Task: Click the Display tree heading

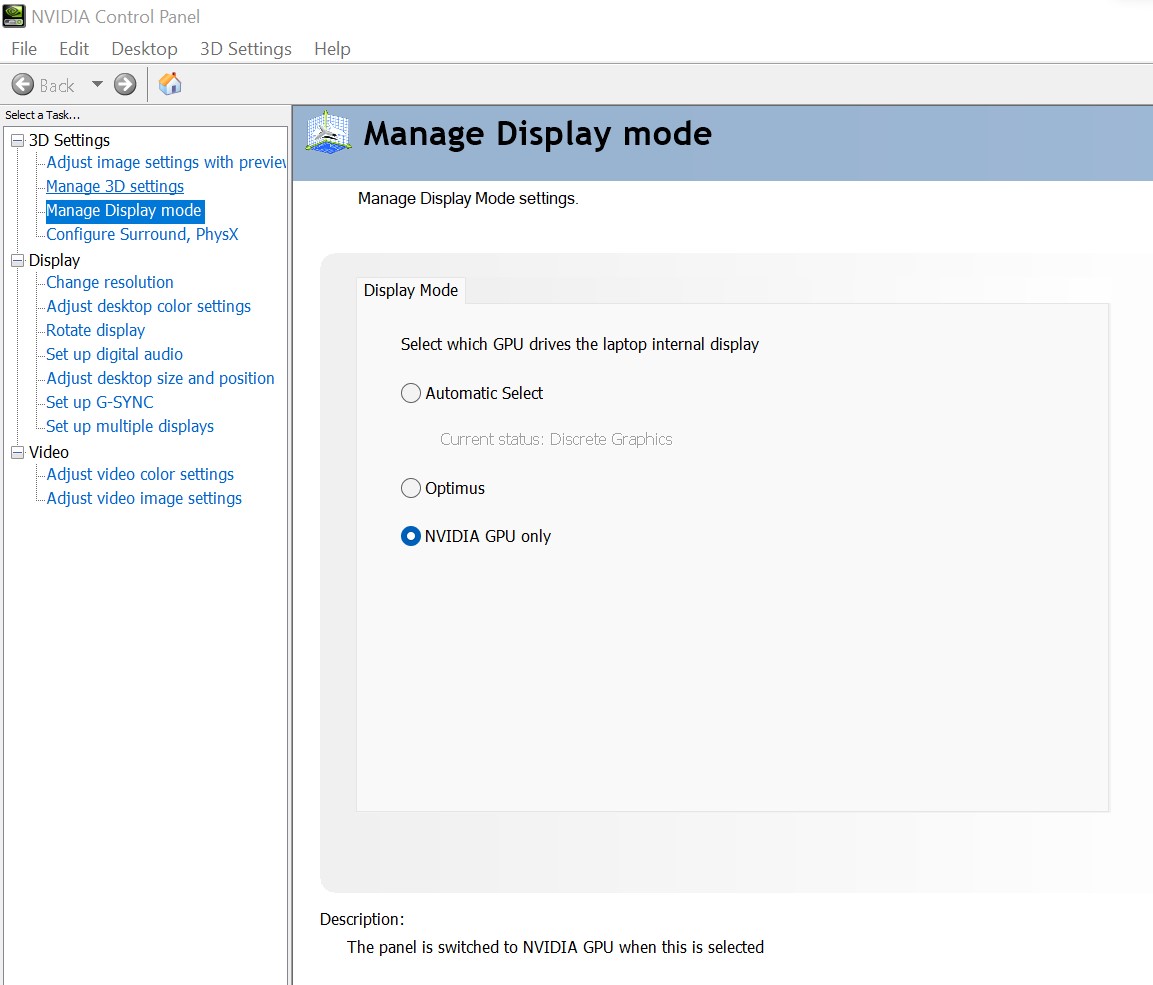Action: [x=54, y=261]
